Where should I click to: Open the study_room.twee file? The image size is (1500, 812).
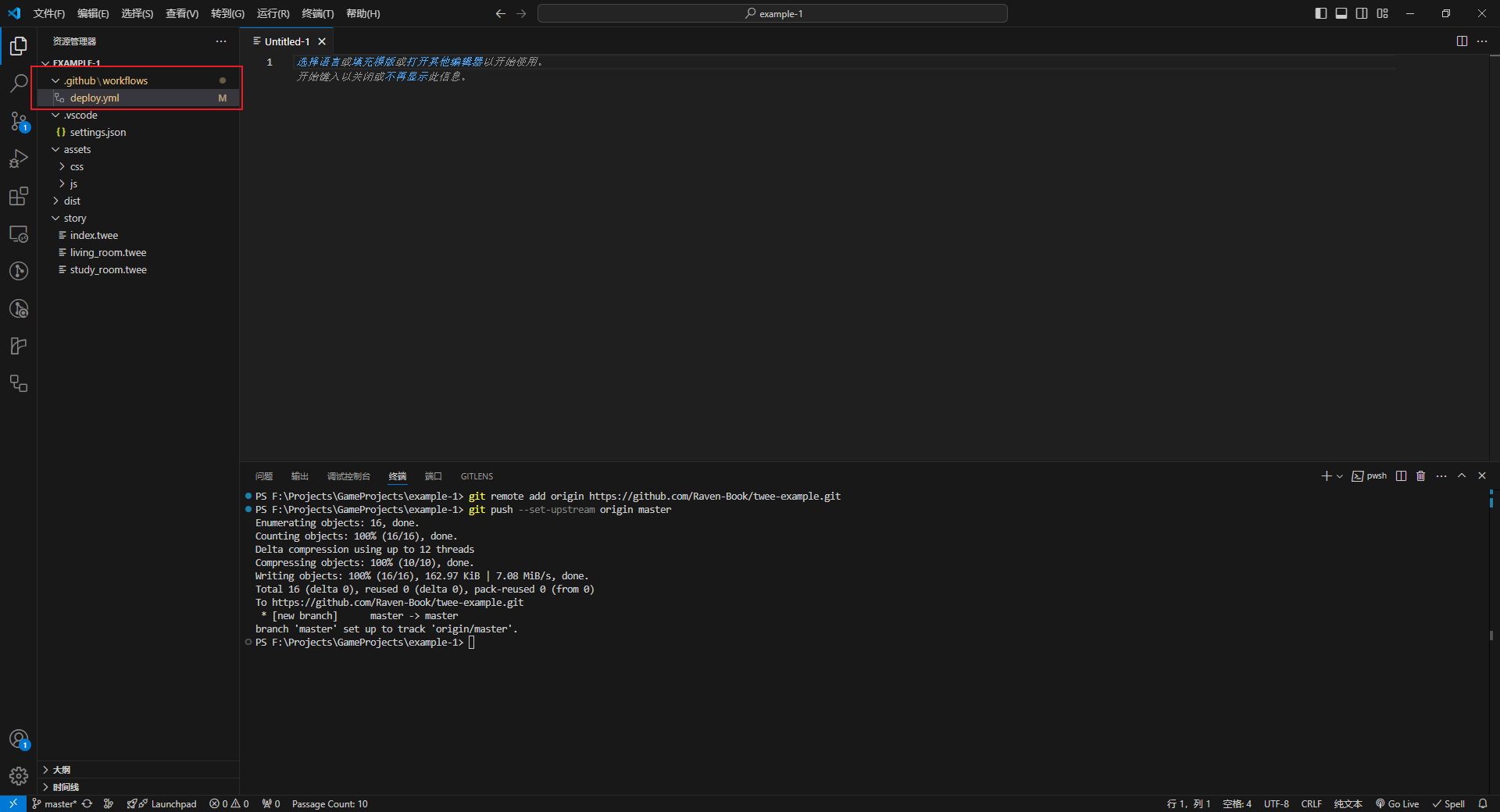point(138,269)
